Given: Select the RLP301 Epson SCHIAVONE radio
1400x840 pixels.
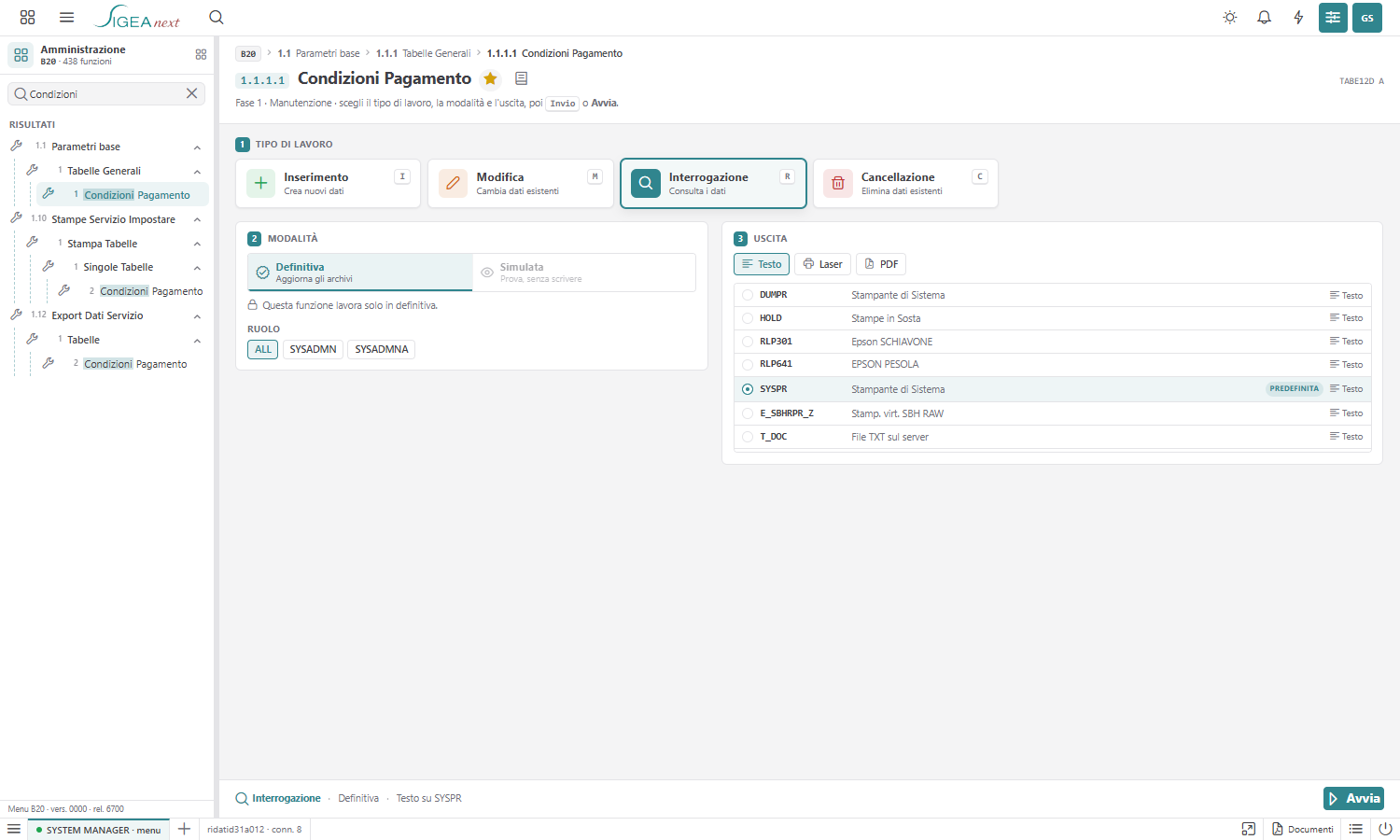Looking at the screenshot, I should [x=748, y=342].
